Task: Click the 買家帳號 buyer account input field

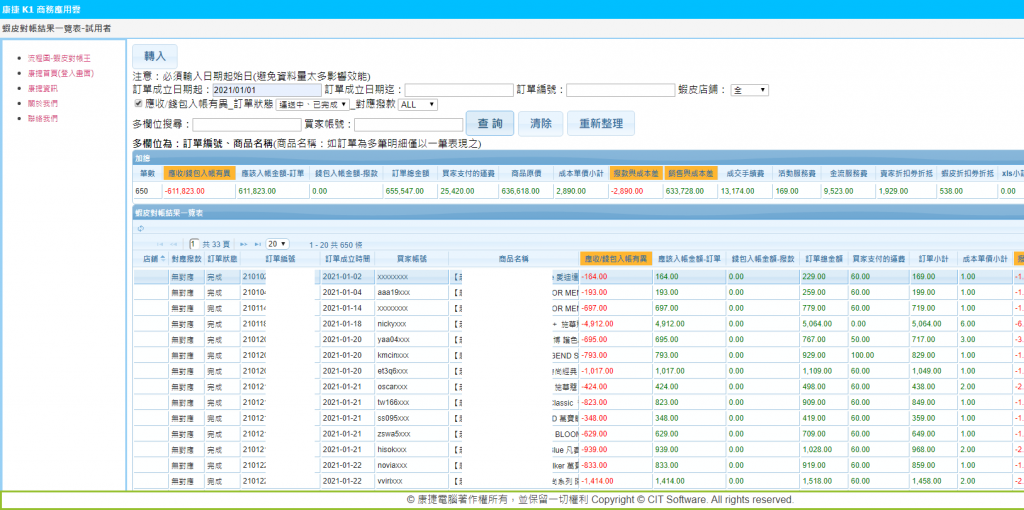Action: tap(407, 124)
